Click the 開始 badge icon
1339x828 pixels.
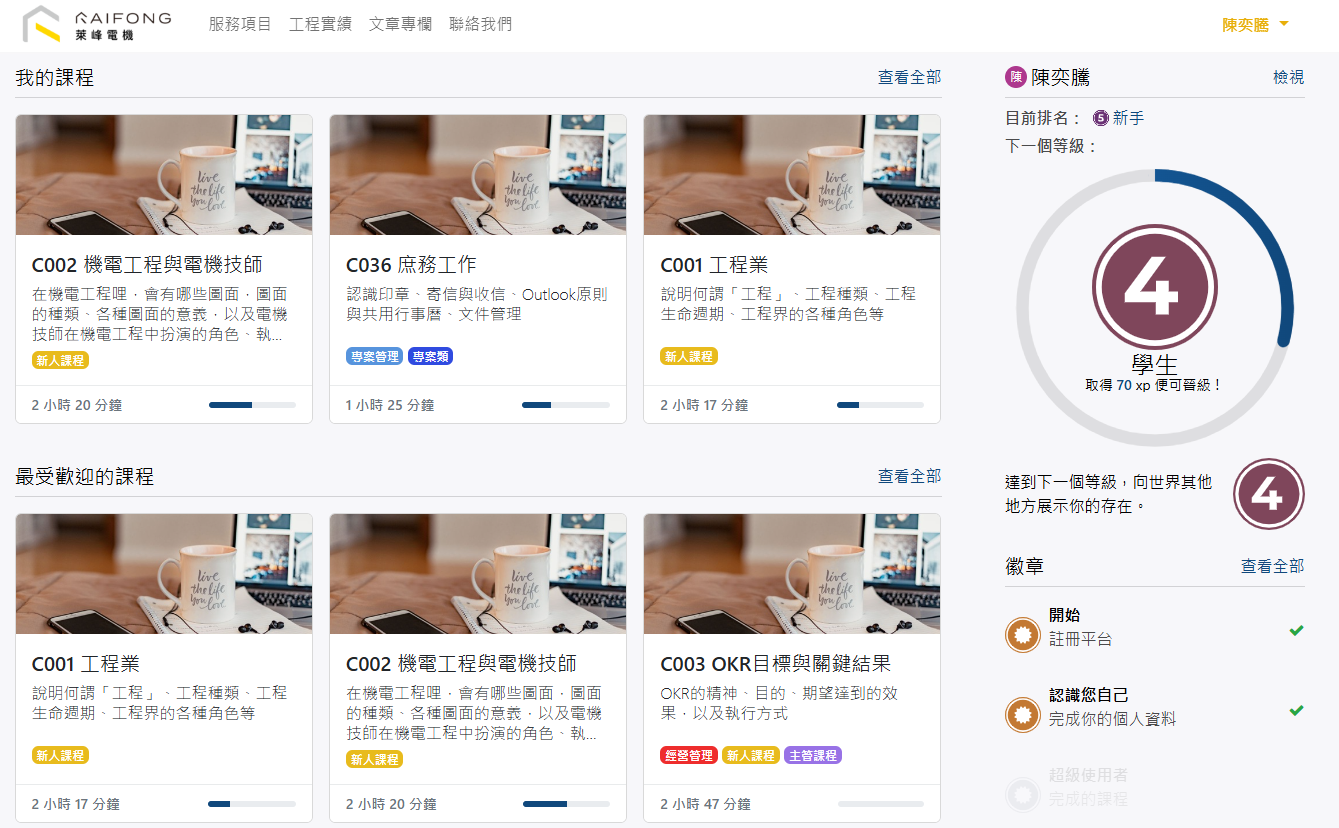tap(1023, 634)
